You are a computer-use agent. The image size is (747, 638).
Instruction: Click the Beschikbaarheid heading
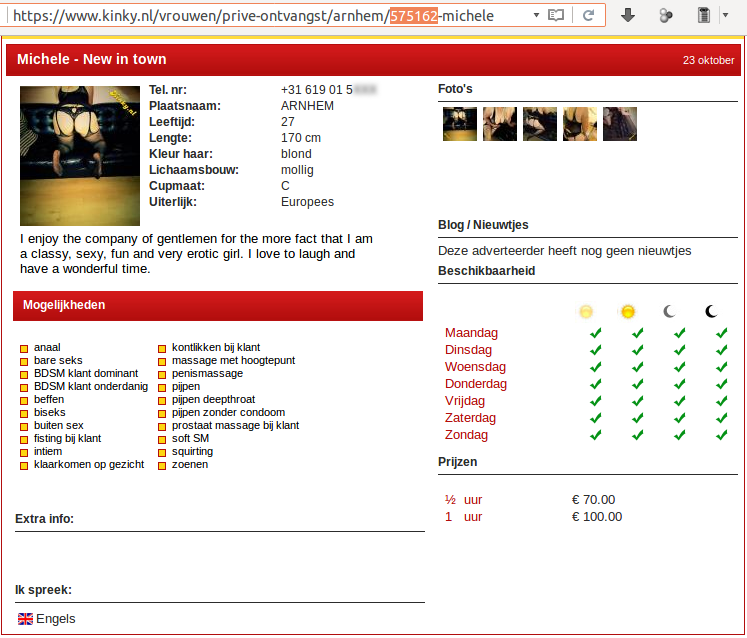[x=486, y=271]
